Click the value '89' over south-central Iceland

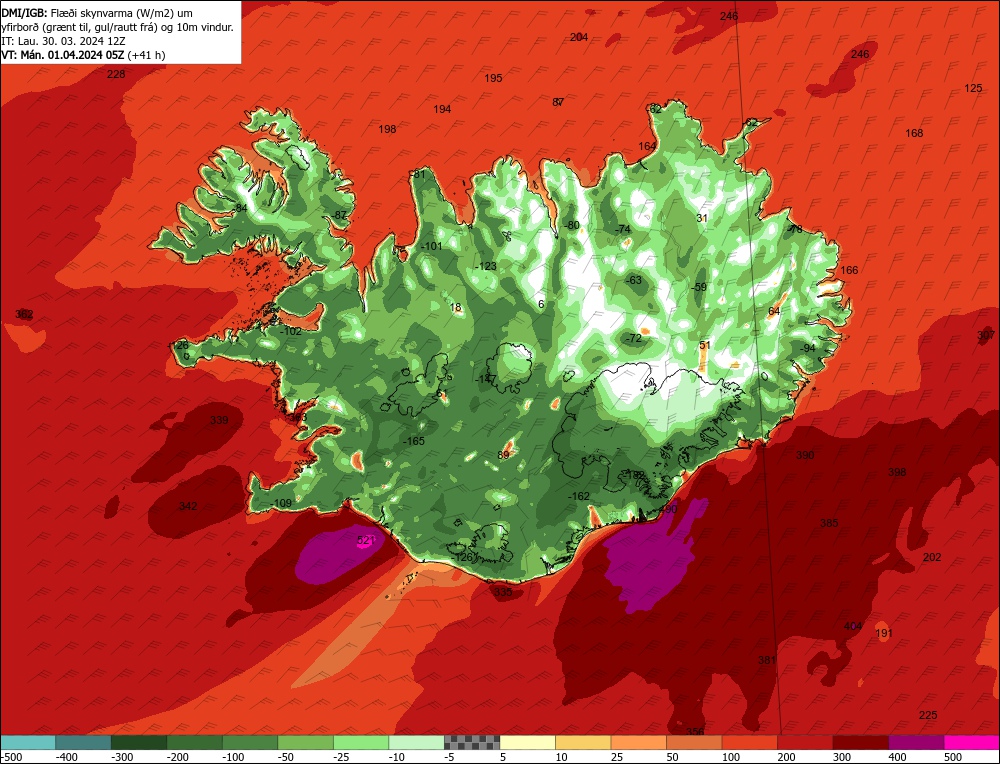[504, 455]
